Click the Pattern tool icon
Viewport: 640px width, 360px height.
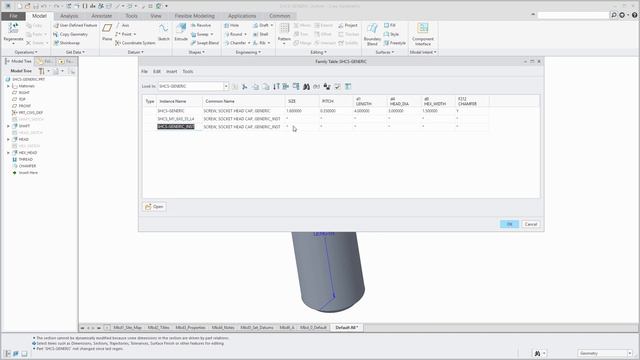284,29
